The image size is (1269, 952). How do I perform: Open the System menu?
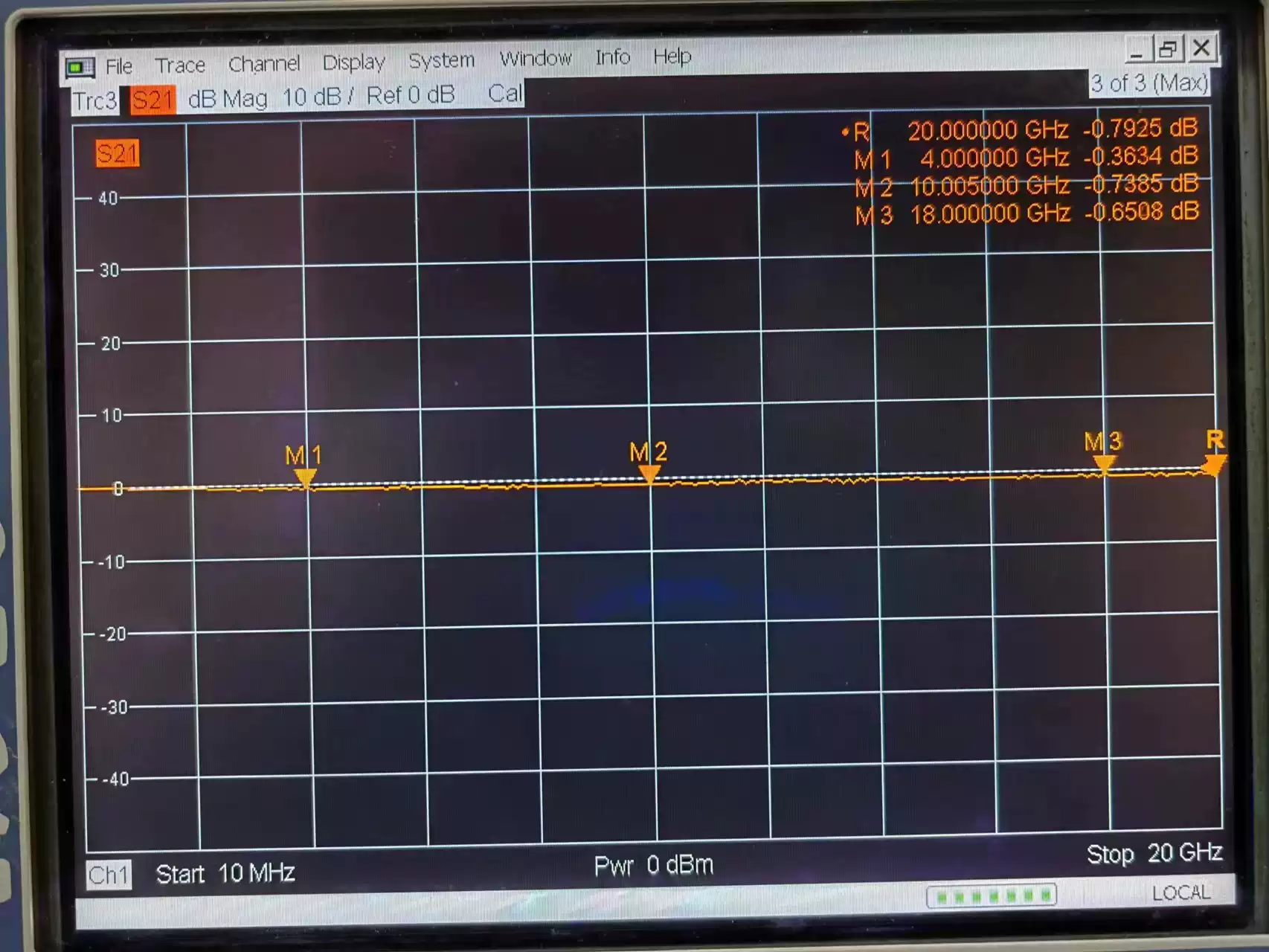tap(441, 60)
